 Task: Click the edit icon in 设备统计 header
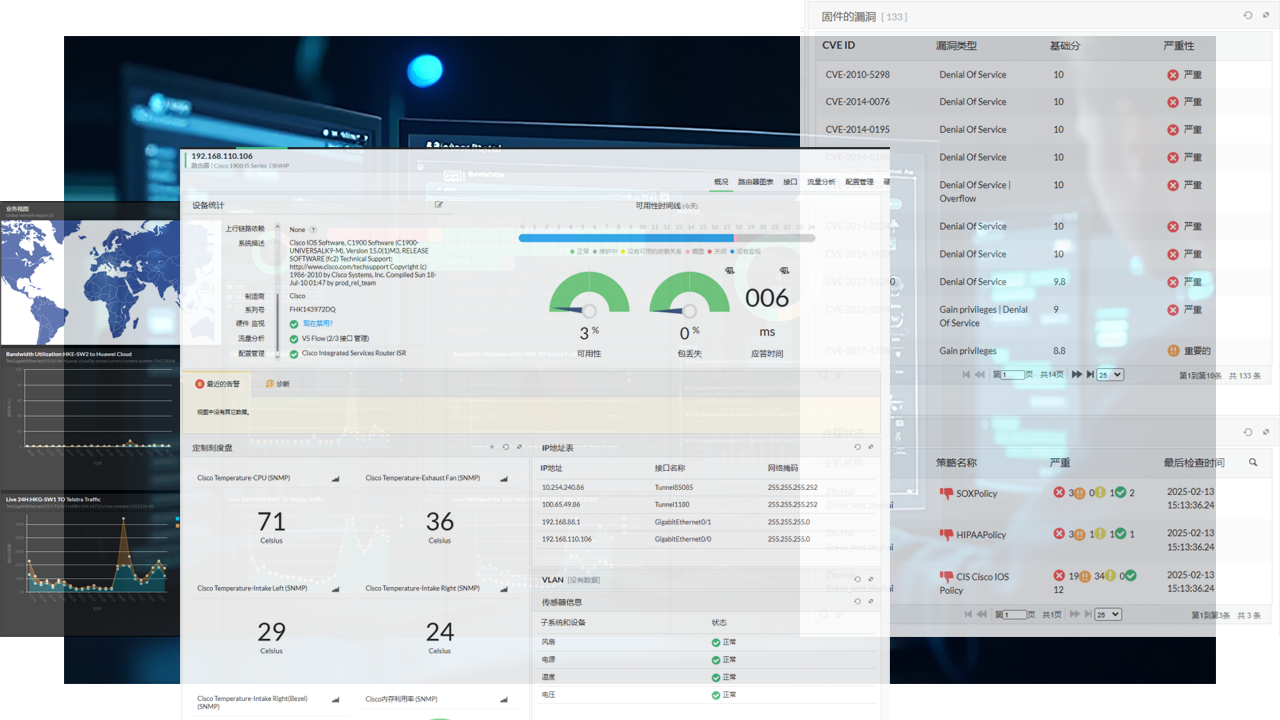coord(439,205)
